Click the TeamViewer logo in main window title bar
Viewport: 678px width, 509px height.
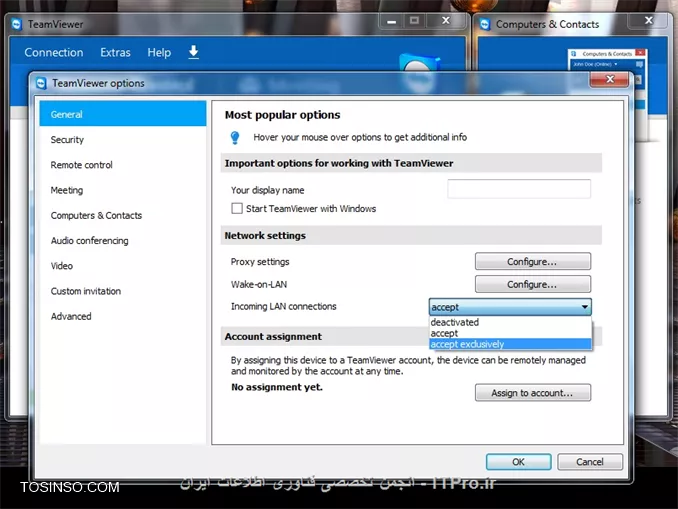coord(17,24)
